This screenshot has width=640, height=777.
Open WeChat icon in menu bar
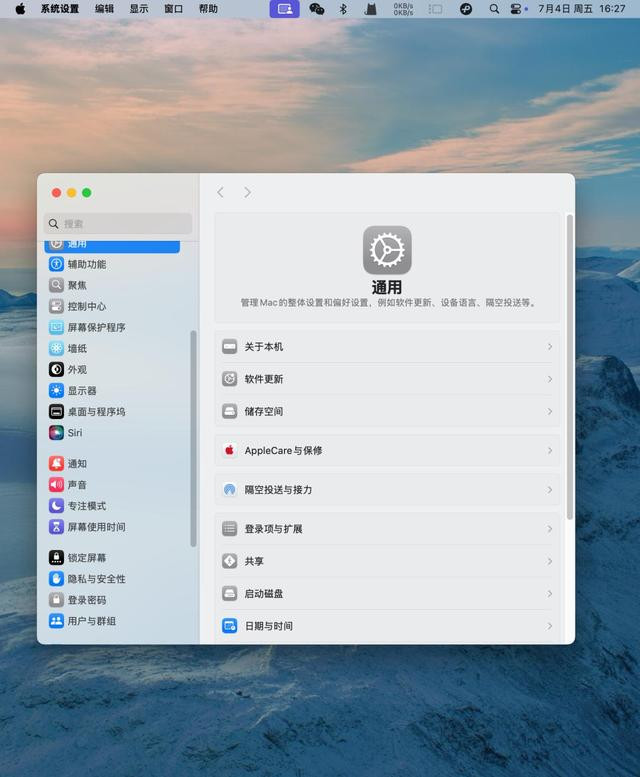coord(317,9)
